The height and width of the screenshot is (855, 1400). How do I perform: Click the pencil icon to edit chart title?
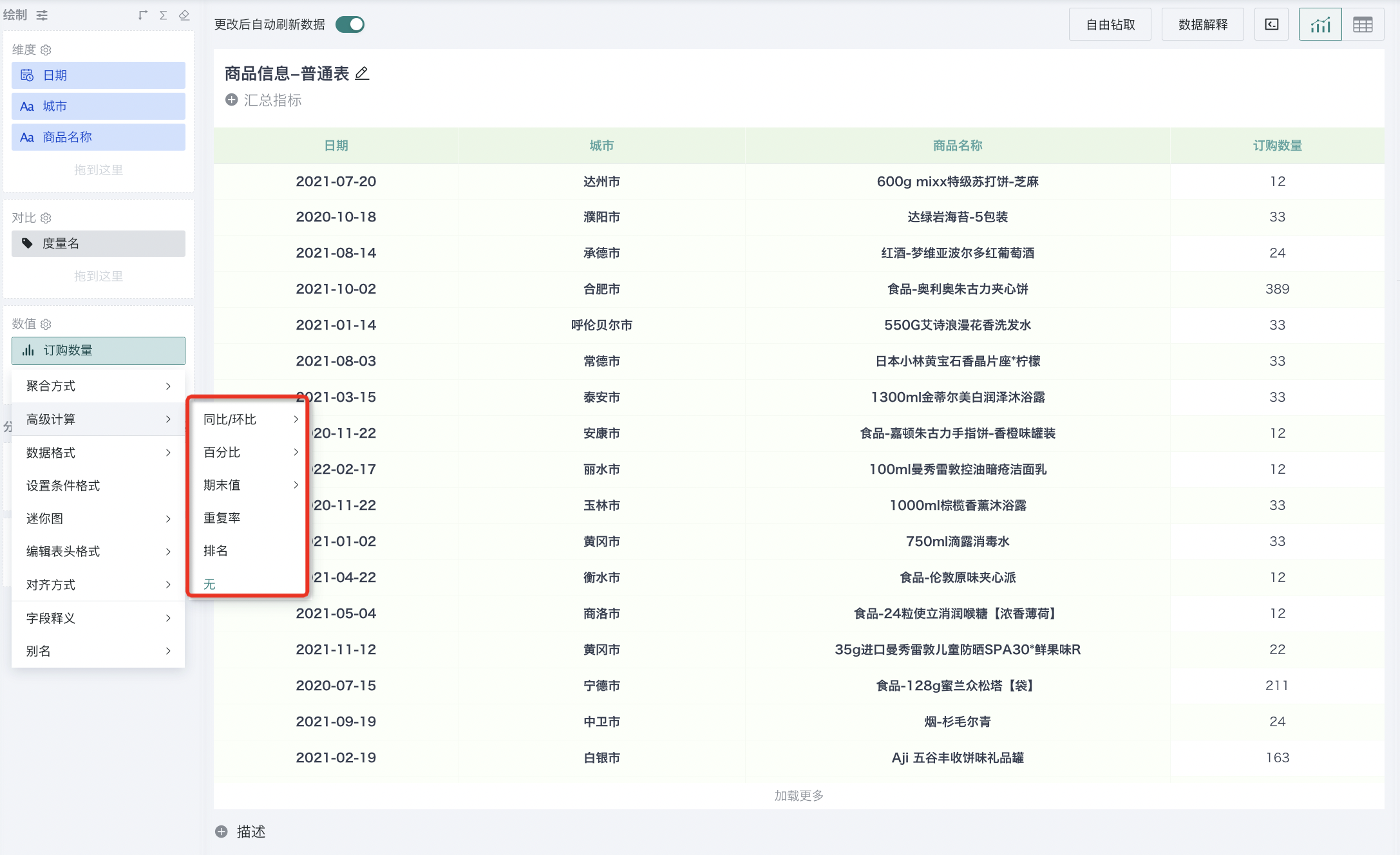click(363, 73)
